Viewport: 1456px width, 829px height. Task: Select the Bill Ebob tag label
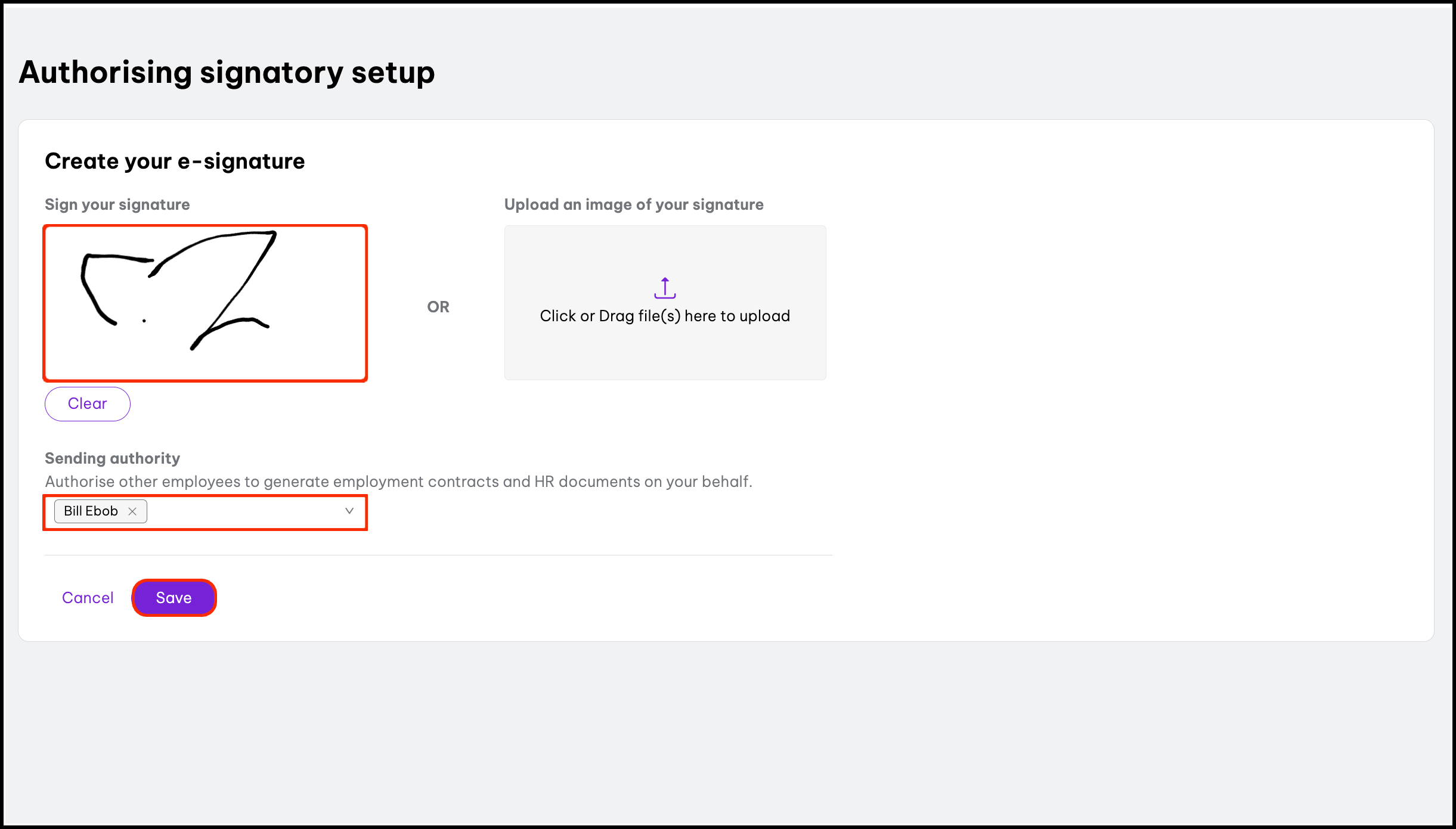pyautogui.click(x=91, y=511)
